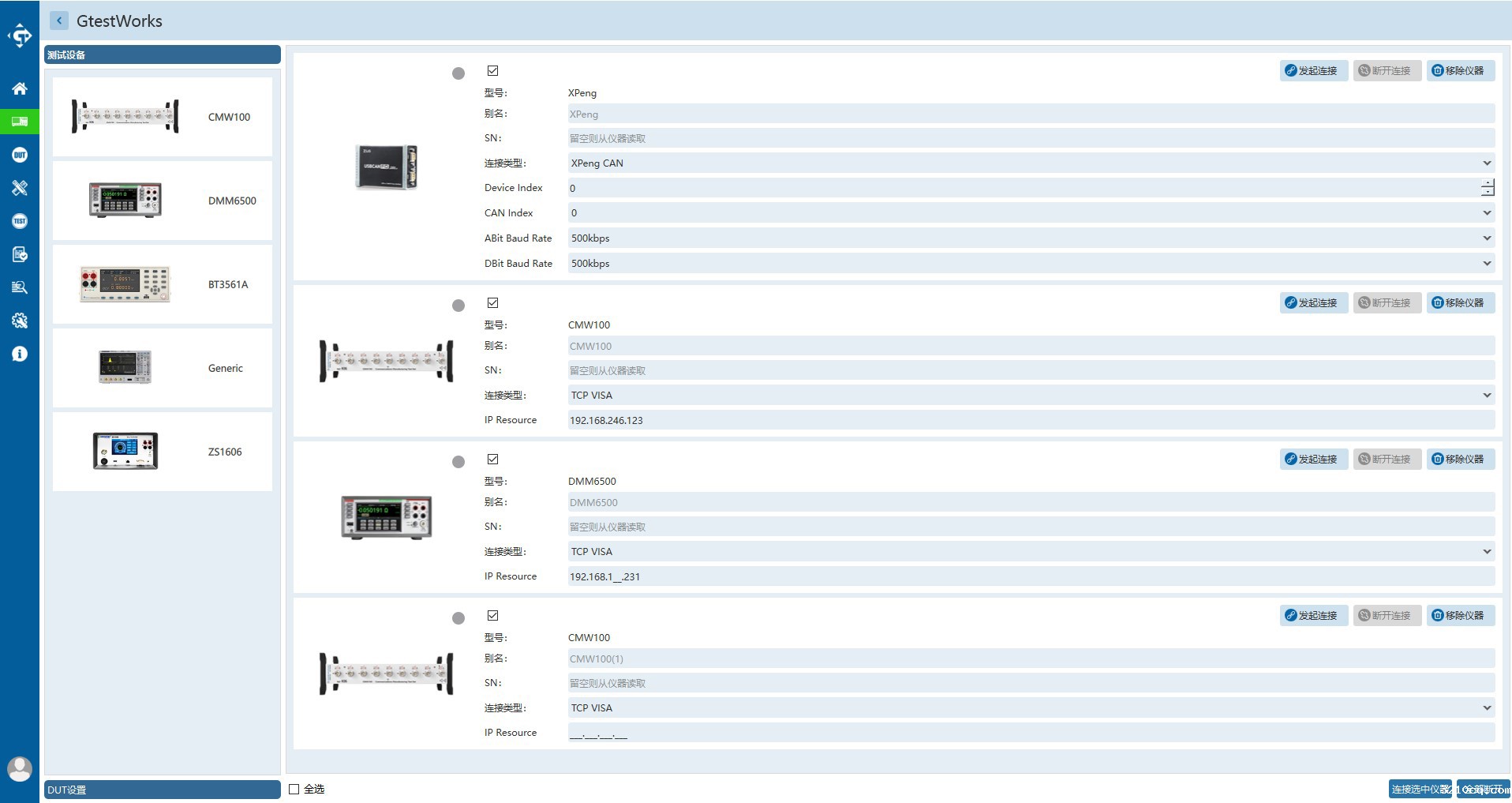This screenshot has width=1512, height=803.
Task: Click the XPeng alias input field
Action: (x=1031, y=114)
